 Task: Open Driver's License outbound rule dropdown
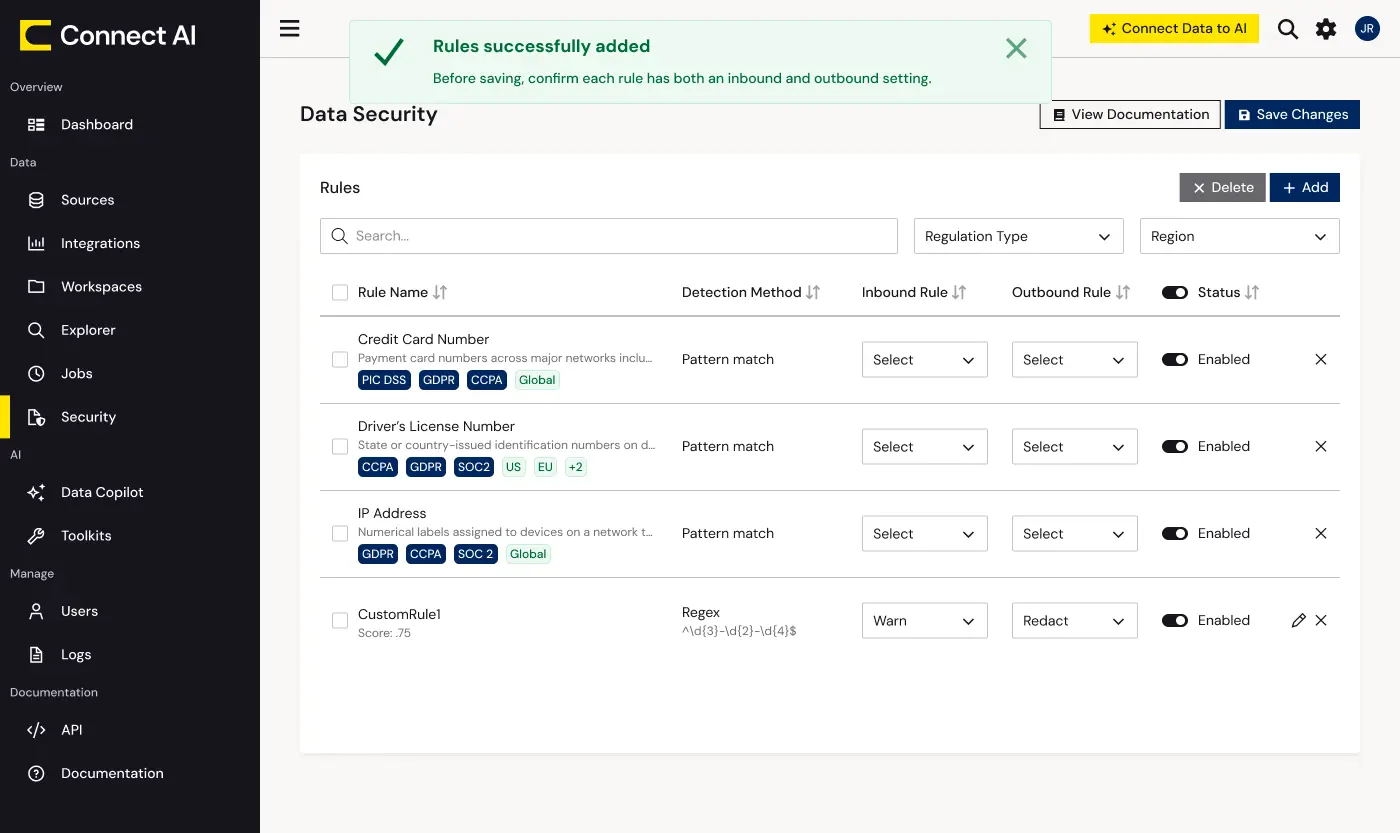click(x=1075, y=447)
